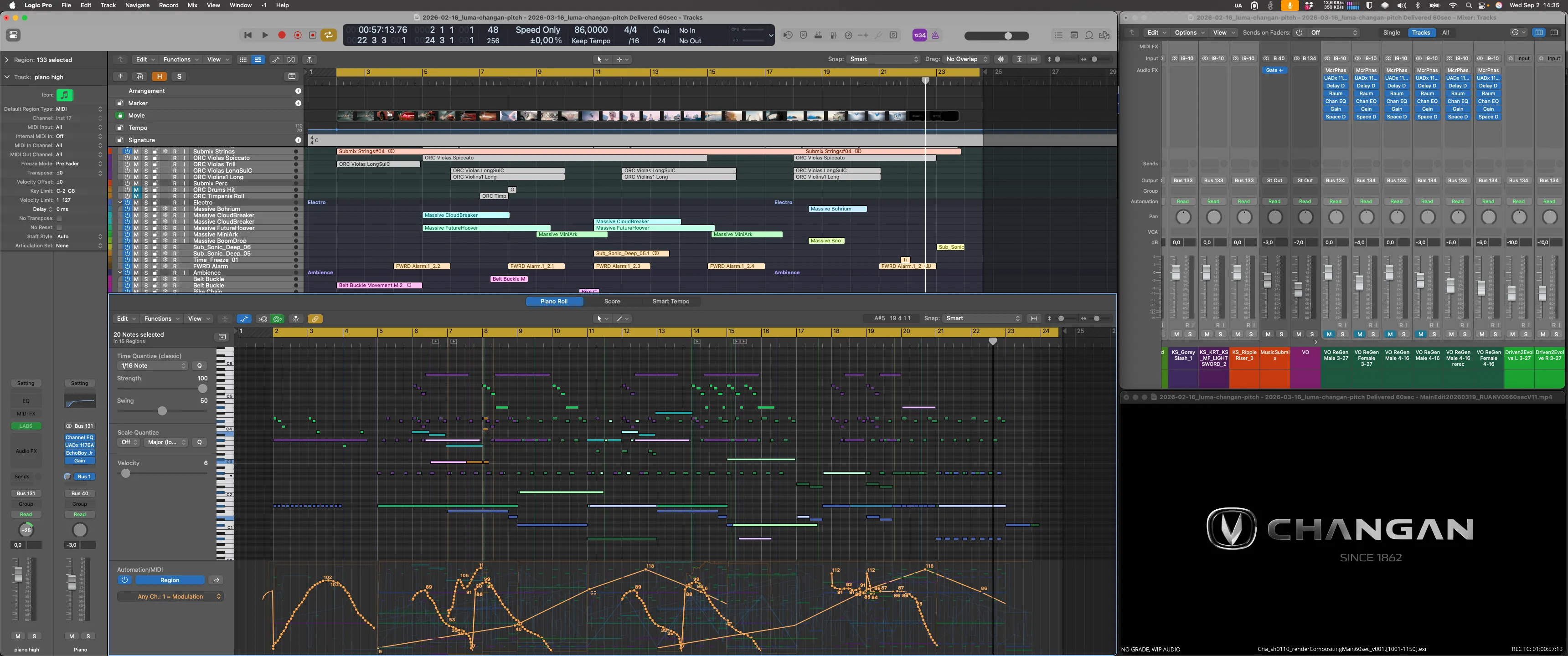Mute the VO ReGen Male 3-27 mixer channel

click(1329, 334)
